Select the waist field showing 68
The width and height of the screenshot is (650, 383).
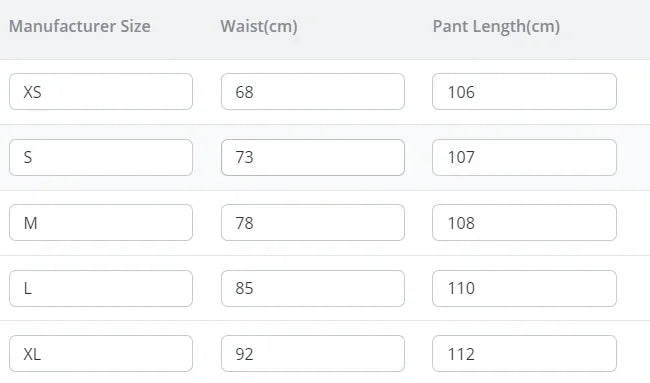313,92
